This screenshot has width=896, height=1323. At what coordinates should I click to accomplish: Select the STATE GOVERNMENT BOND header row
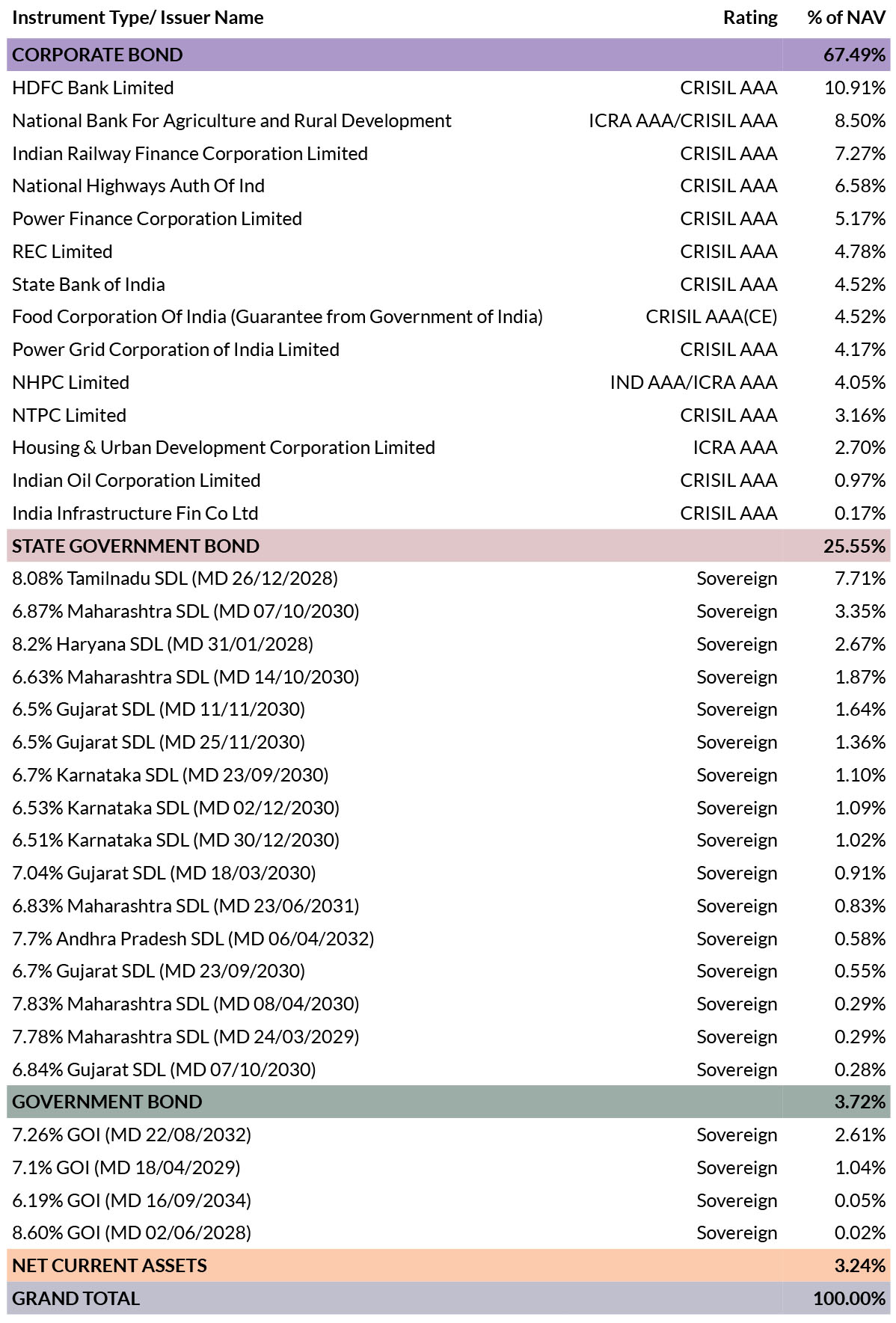(448, 546)
